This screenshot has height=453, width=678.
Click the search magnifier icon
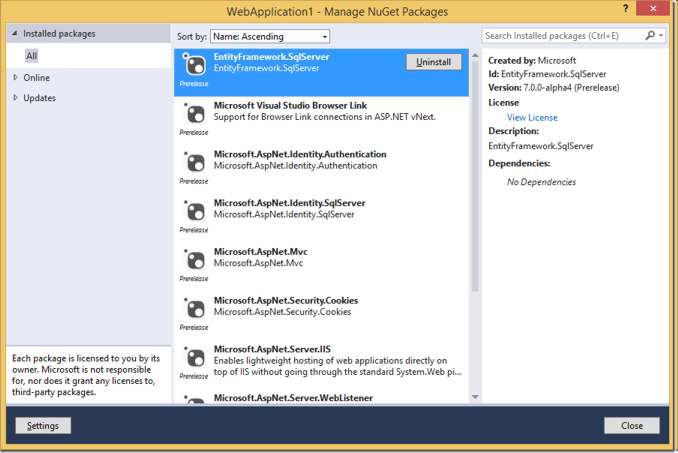(x=650, y=35)
